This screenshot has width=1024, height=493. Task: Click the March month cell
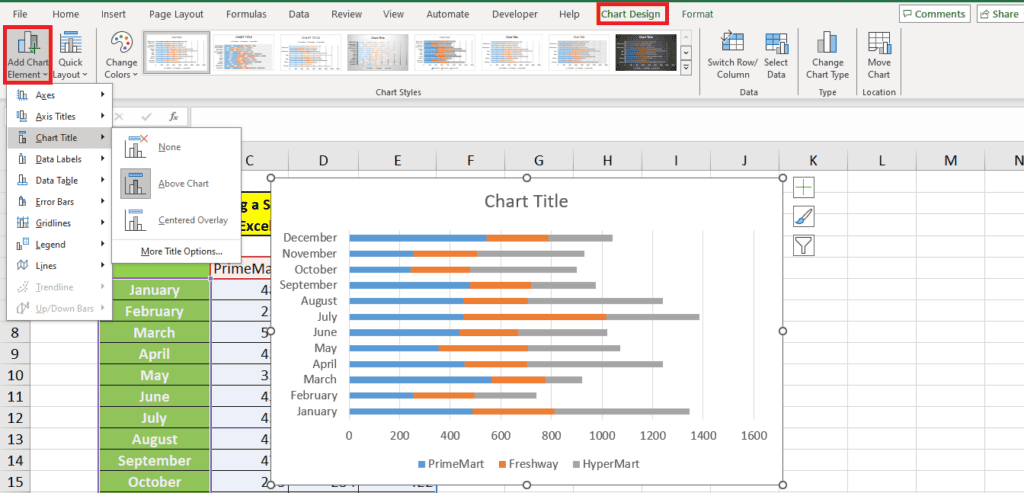[154, 333]
